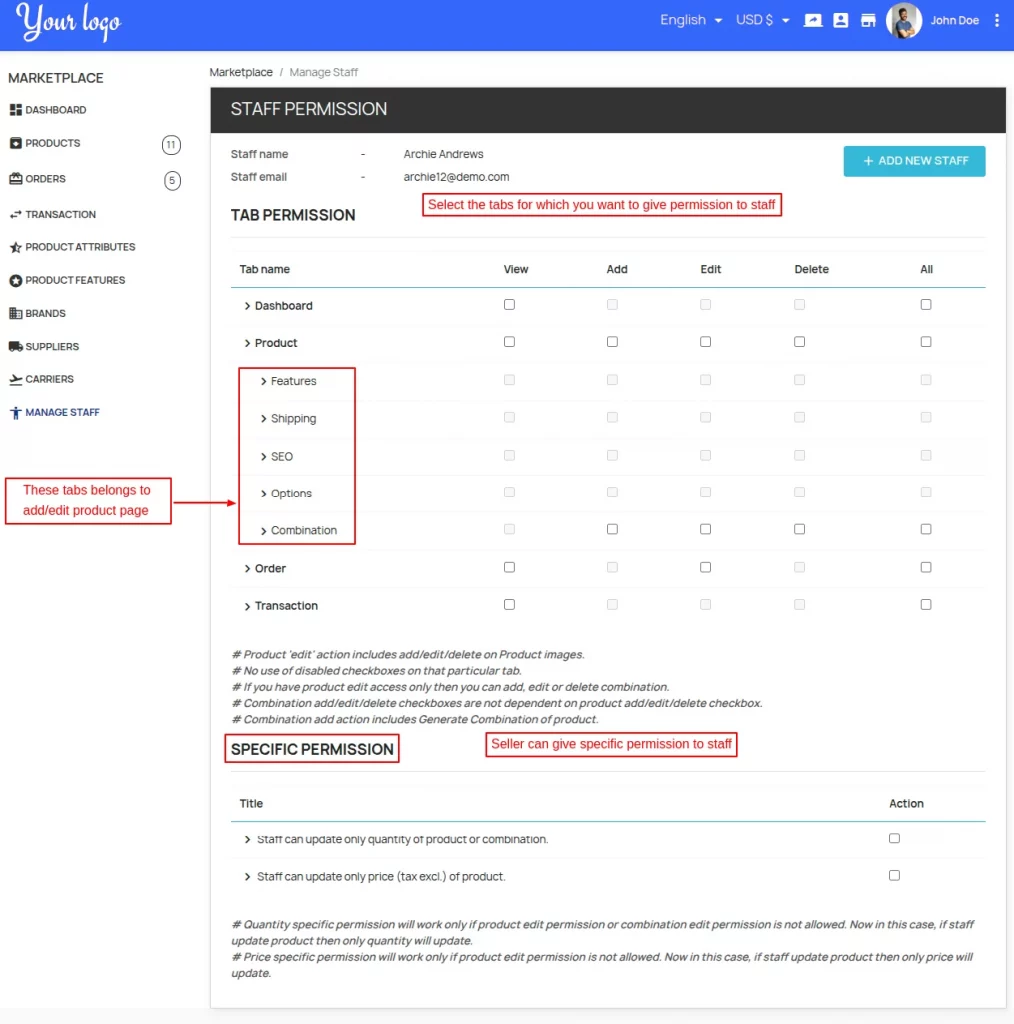Viewport: 1014px width, 1024px height.
Task: Open Orders in the sidebar menu
Action: point(45,178)
